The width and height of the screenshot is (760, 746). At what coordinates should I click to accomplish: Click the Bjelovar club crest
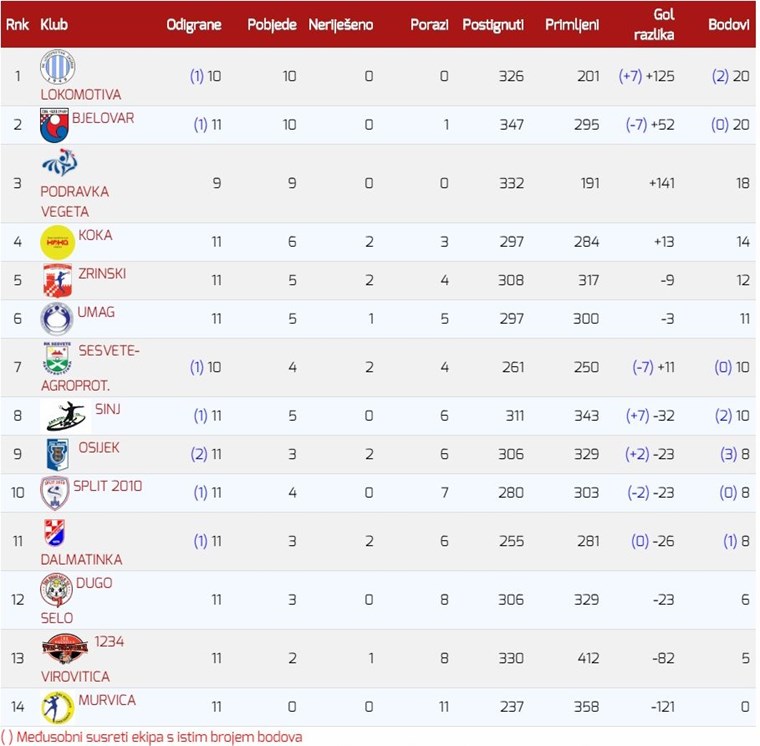pos(54,125)
